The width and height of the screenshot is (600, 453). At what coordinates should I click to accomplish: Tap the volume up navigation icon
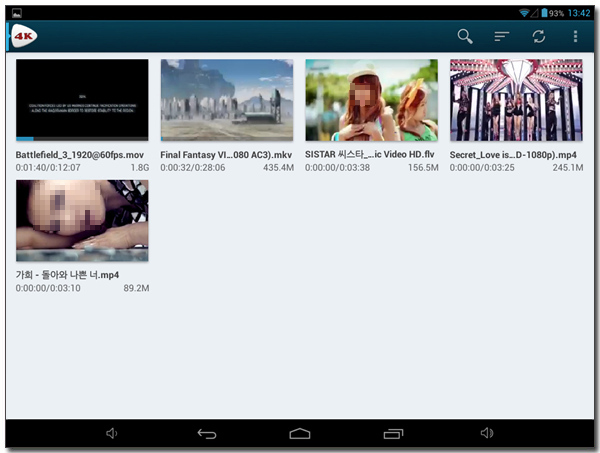(x=487, y=433)
